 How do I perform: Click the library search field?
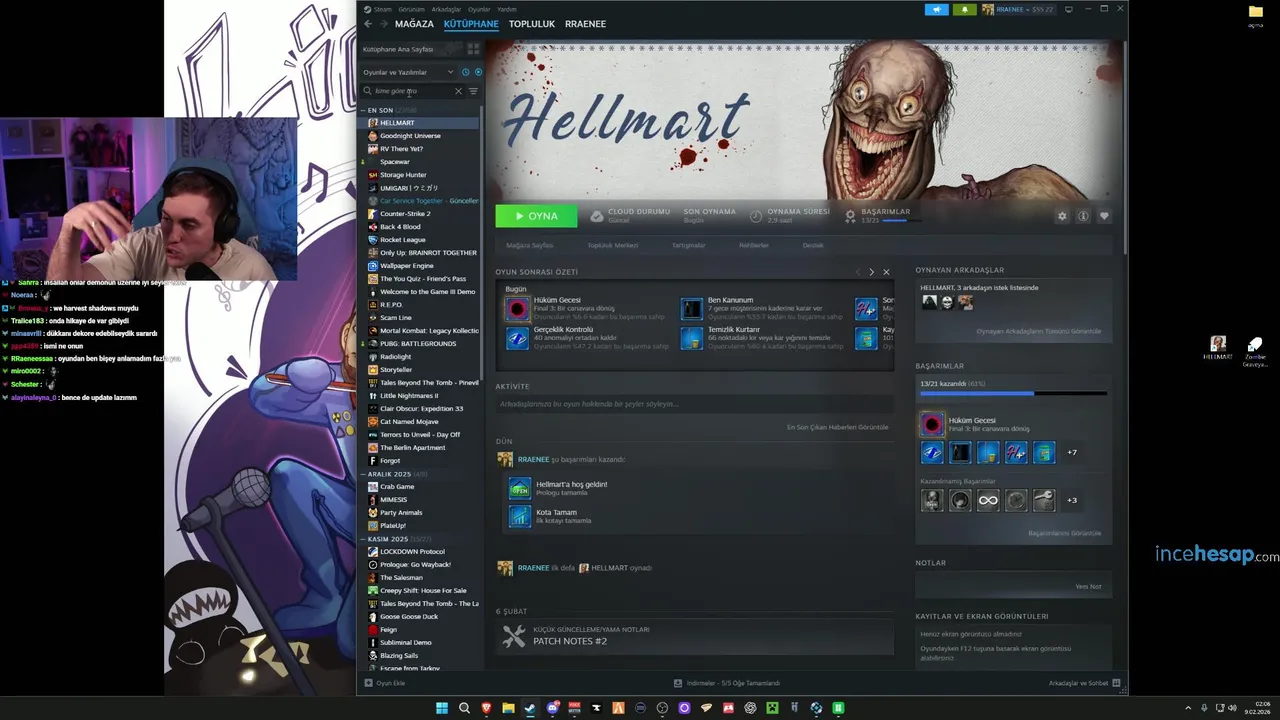tap(413, 91)
